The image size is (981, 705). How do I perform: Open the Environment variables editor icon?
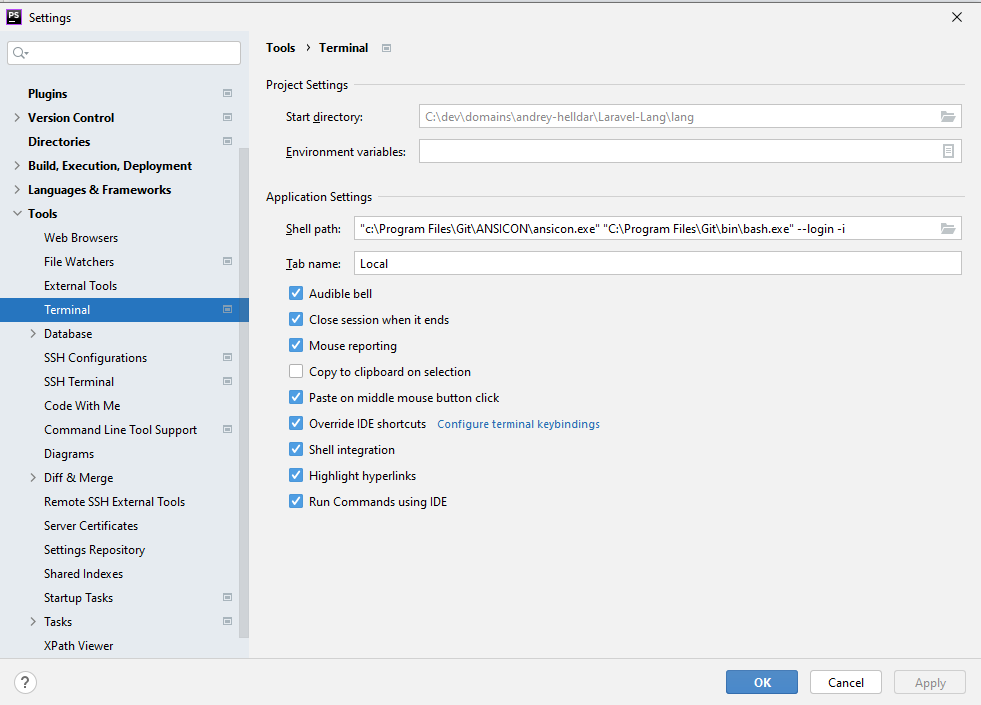949,150
